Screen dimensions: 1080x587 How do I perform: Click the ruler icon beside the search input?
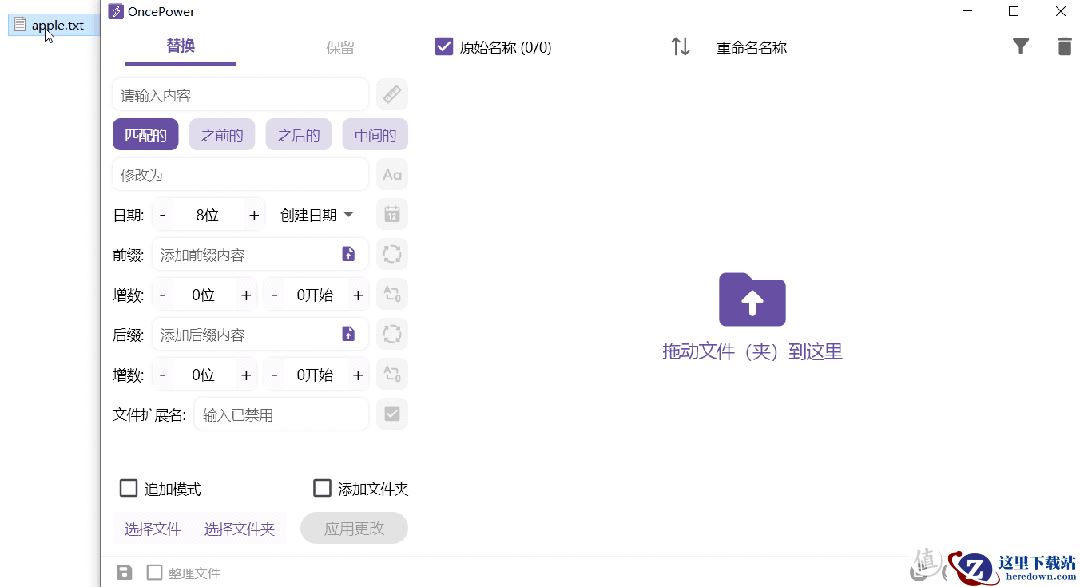[x=392, y=94]
